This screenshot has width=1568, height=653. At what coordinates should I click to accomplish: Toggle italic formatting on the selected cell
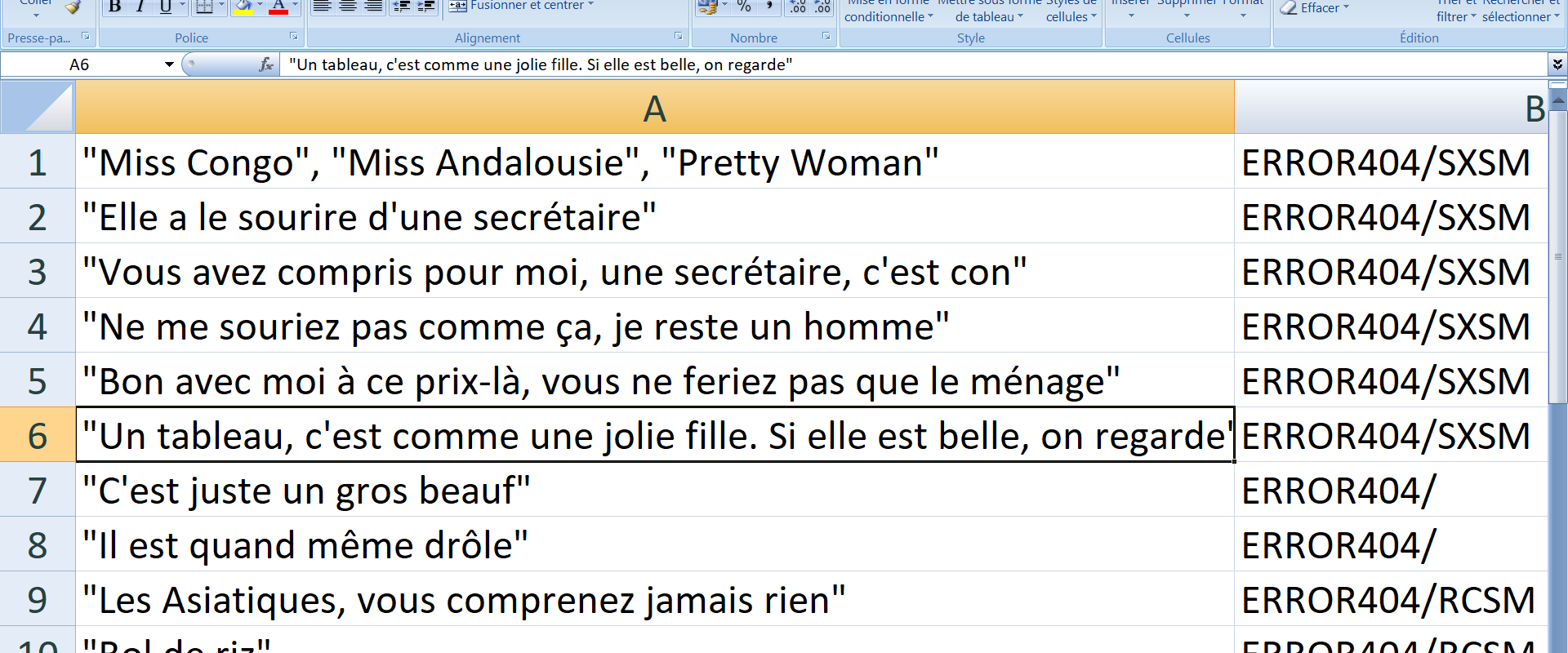(x=140, y=7)
